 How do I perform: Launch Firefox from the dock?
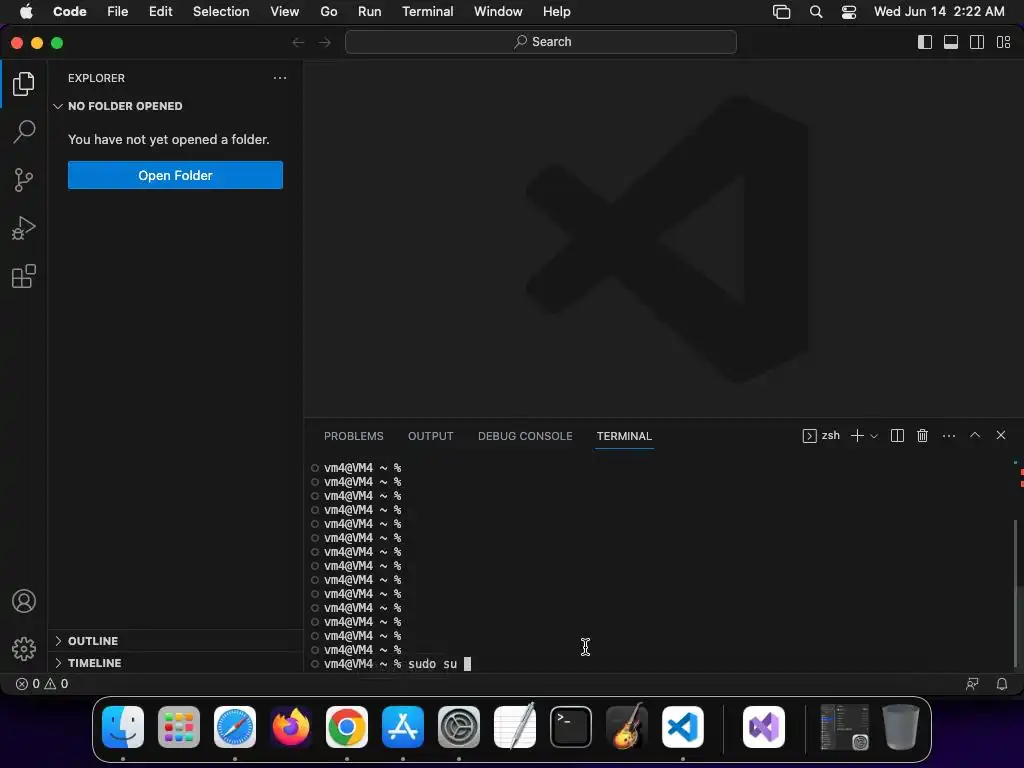291,727
